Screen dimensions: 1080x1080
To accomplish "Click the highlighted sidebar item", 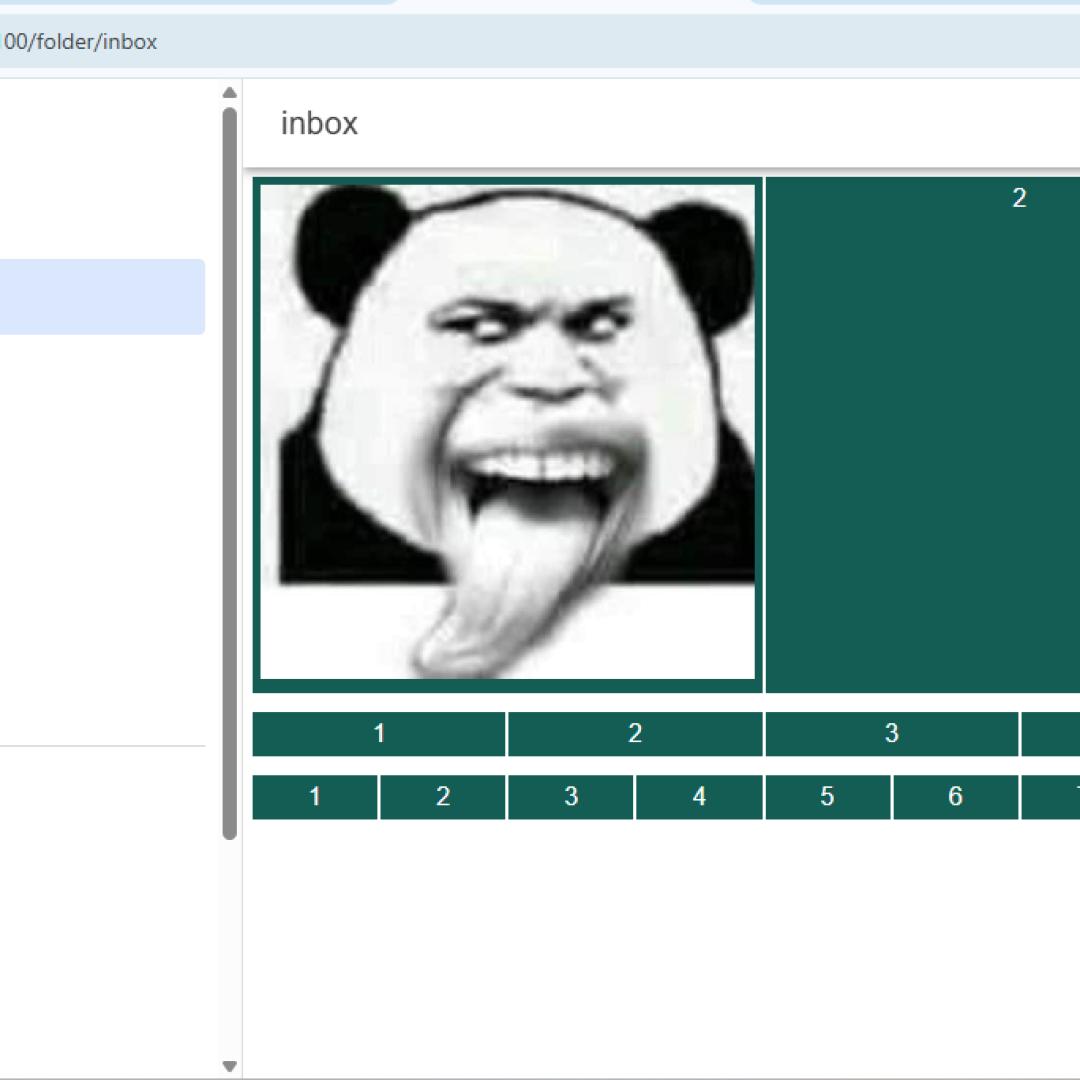I will pos(102,297).
